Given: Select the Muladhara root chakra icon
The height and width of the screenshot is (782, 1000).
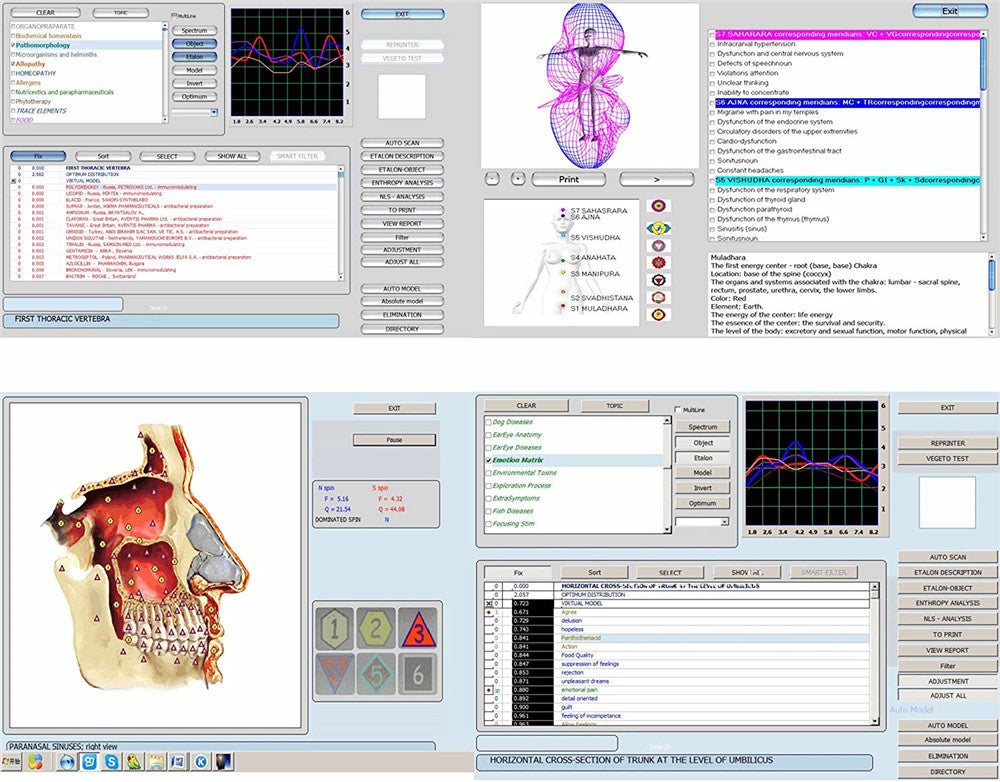Looking at the screenshot, I should 659,314.
